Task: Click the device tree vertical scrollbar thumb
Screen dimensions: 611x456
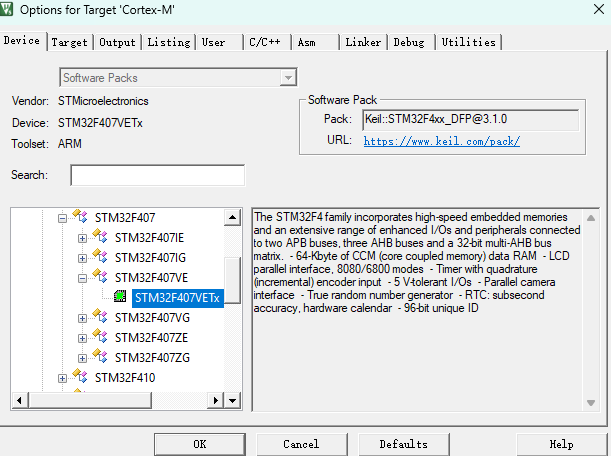Action: (x=233, y=280)
